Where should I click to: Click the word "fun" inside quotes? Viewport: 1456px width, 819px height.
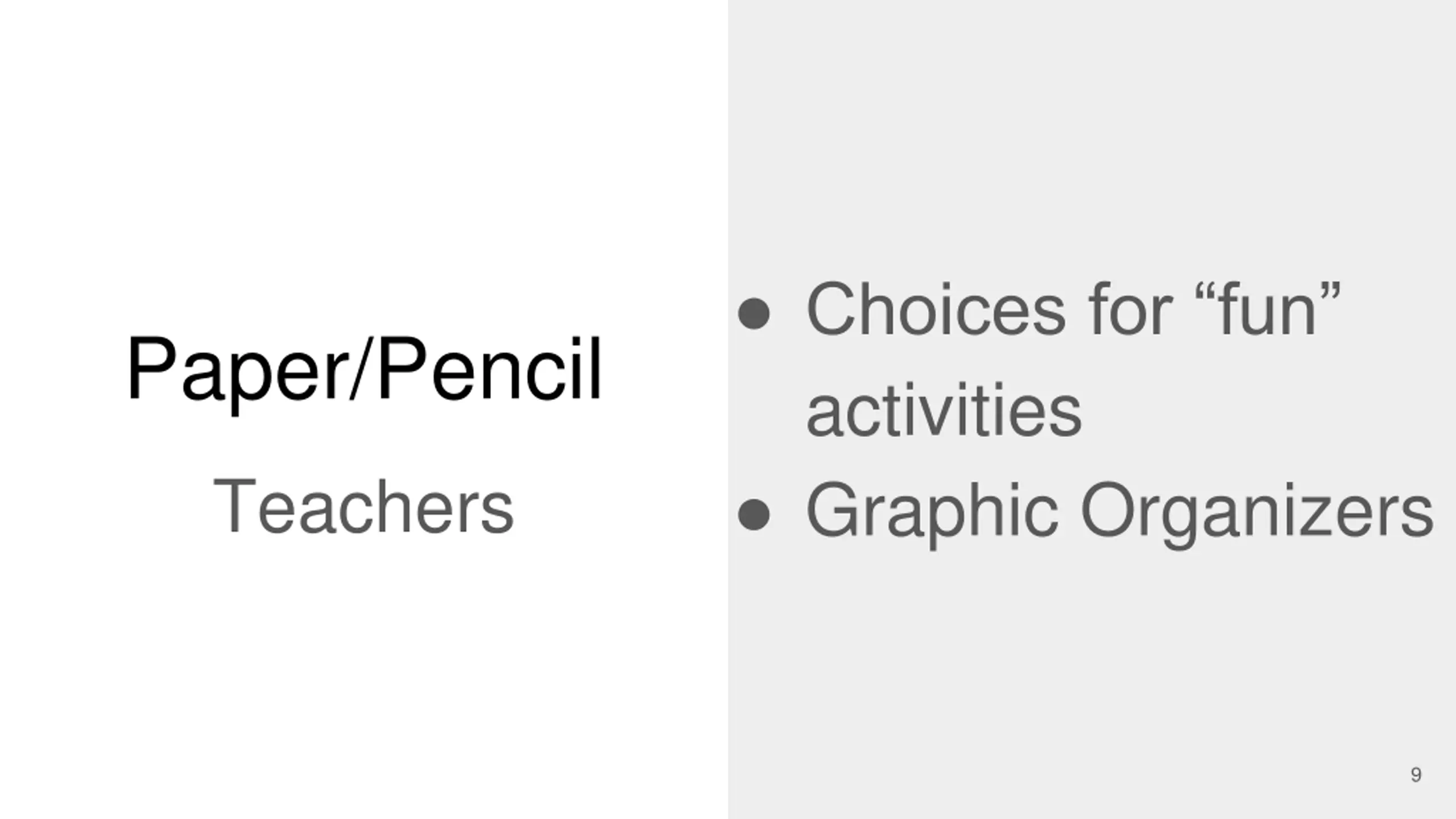[x=1268, y=309]
